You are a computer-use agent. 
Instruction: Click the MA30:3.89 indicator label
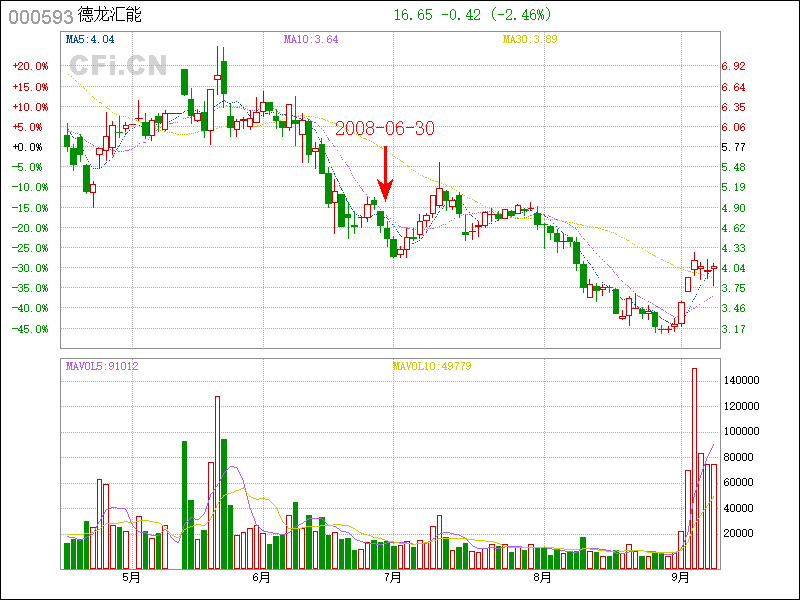pos(529,40)
